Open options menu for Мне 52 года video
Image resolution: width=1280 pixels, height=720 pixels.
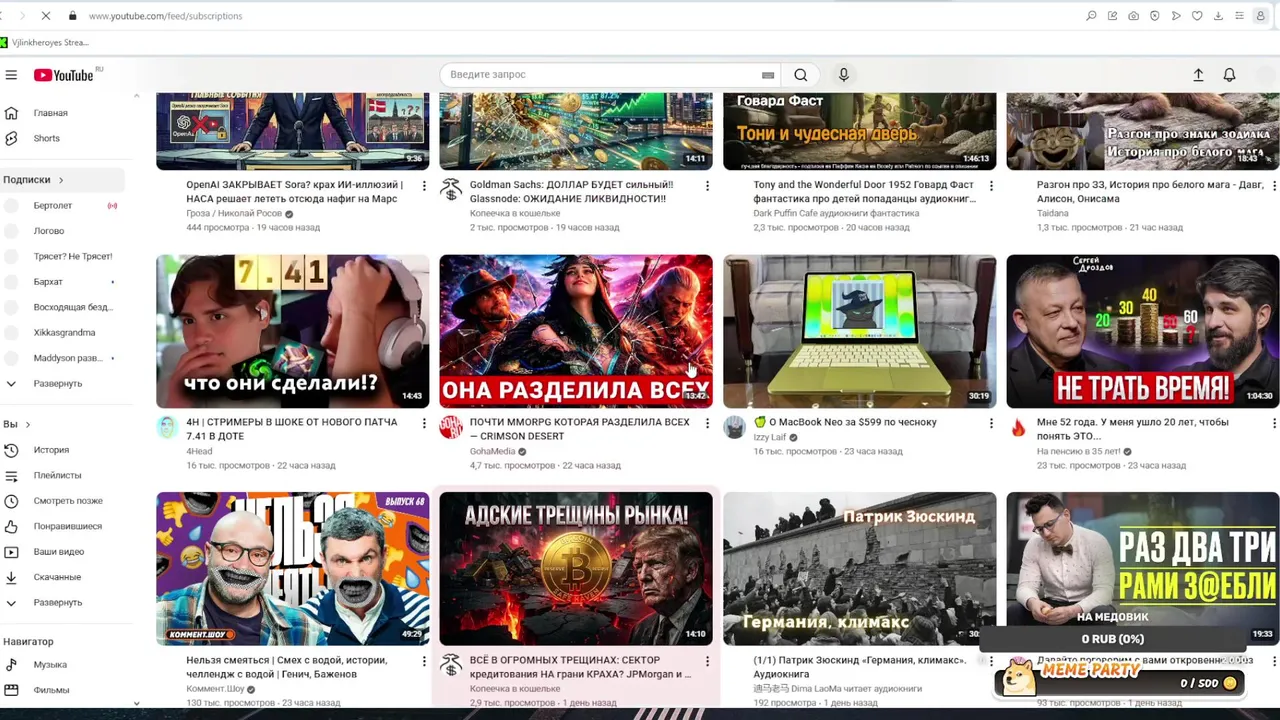pyautogui.click(x=1274, y=424)
